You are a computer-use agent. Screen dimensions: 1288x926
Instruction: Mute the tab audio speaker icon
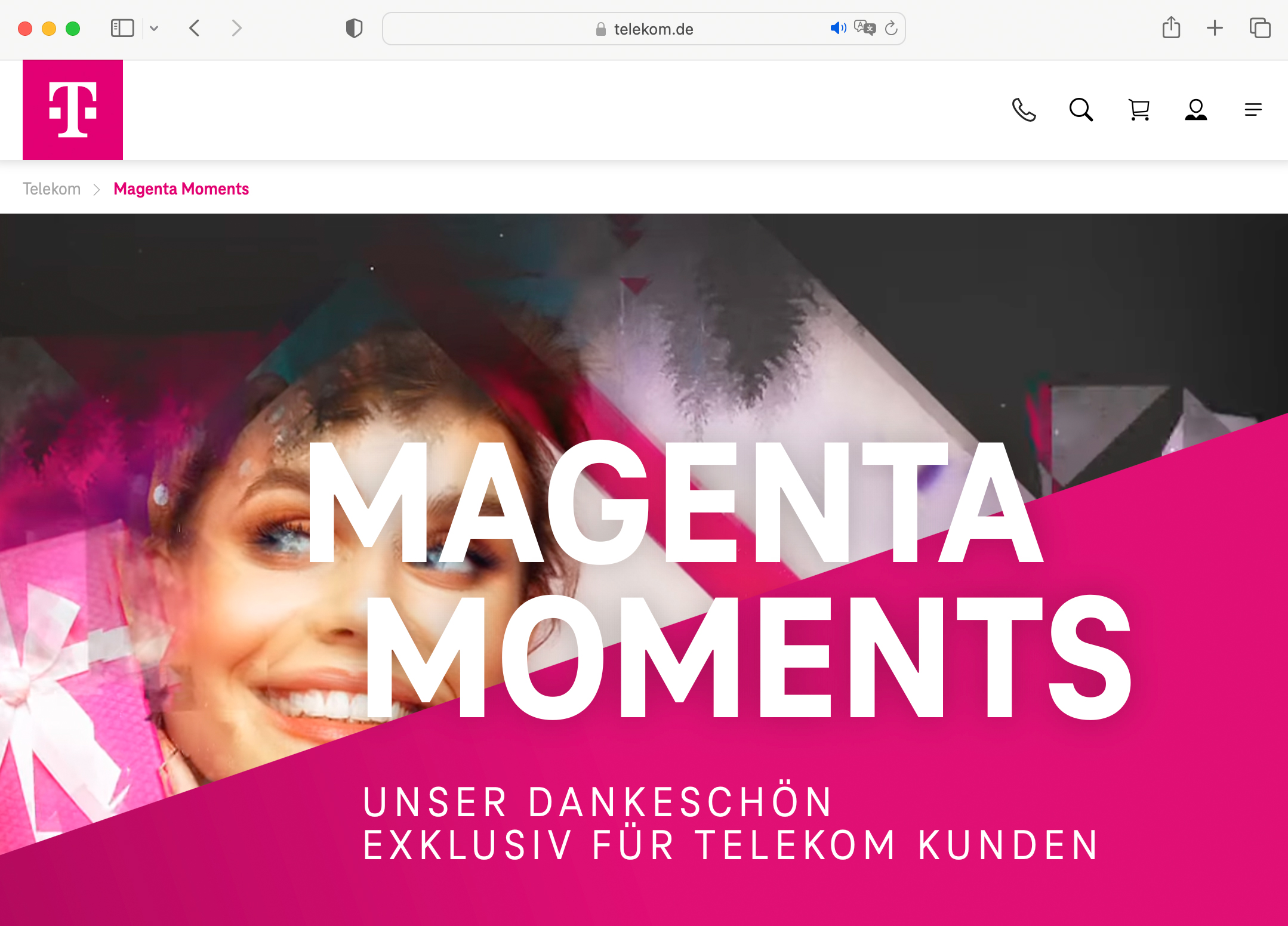838,28
